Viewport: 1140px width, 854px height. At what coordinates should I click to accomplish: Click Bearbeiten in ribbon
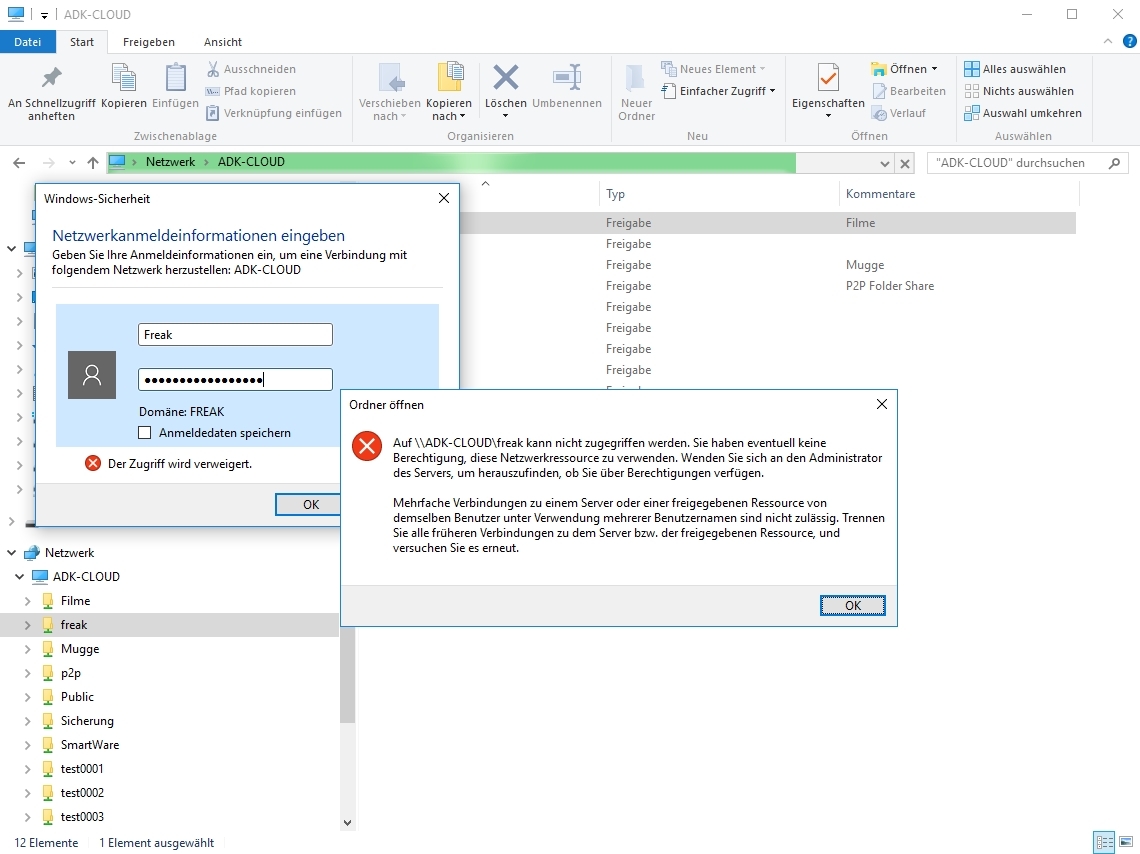[x=909, y=91]
